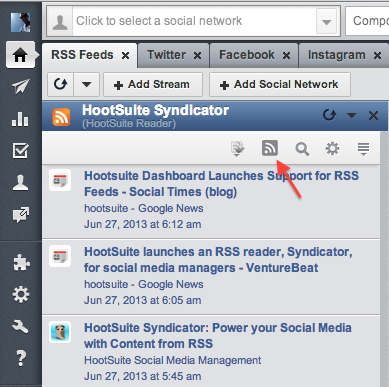
Task: Refresh all streams button
Action: pos(61,84)
